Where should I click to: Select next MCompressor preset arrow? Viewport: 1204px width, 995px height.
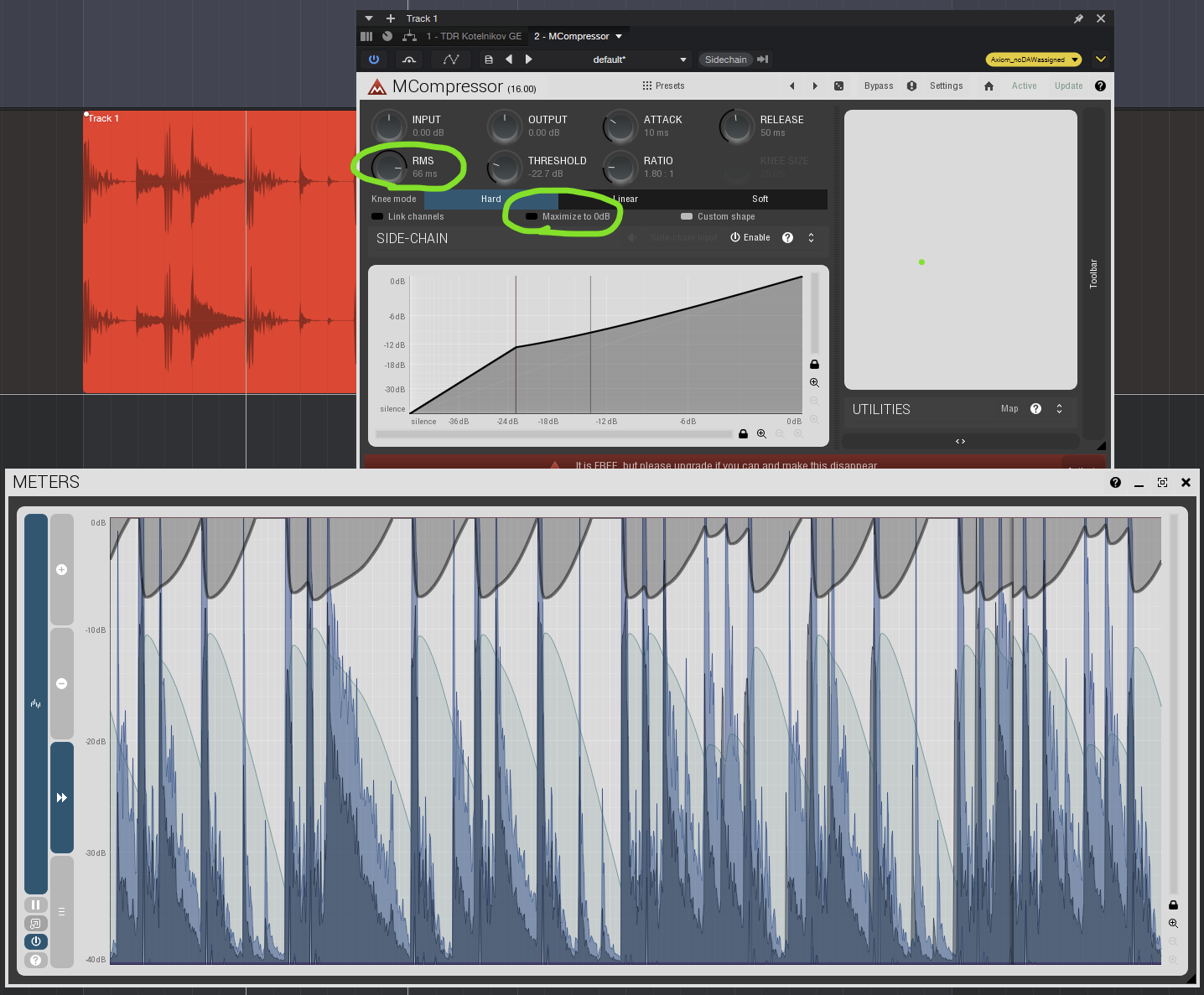(815, 86)
